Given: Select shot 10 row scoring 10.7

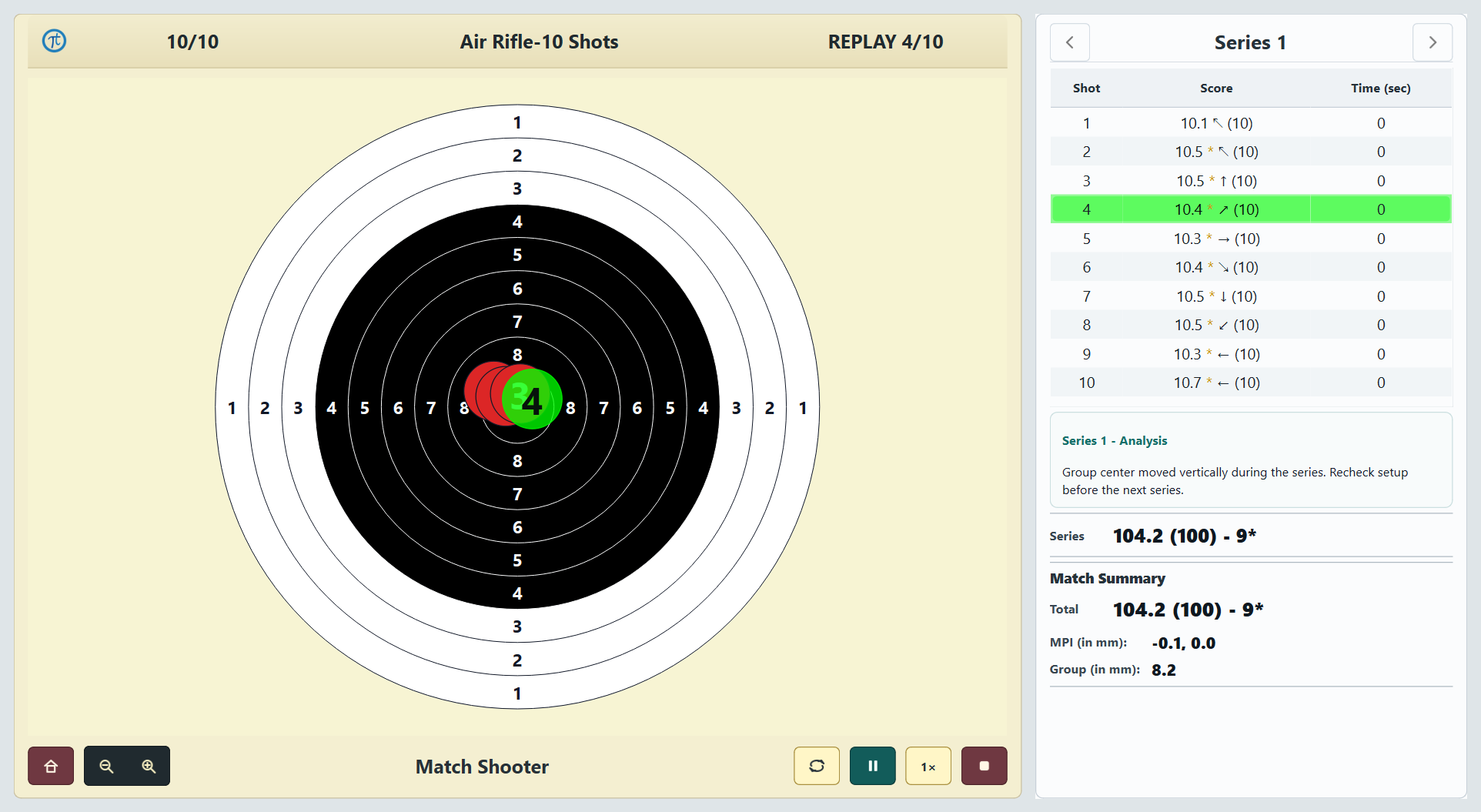Looking at the screenshot, I should 1251,383.
